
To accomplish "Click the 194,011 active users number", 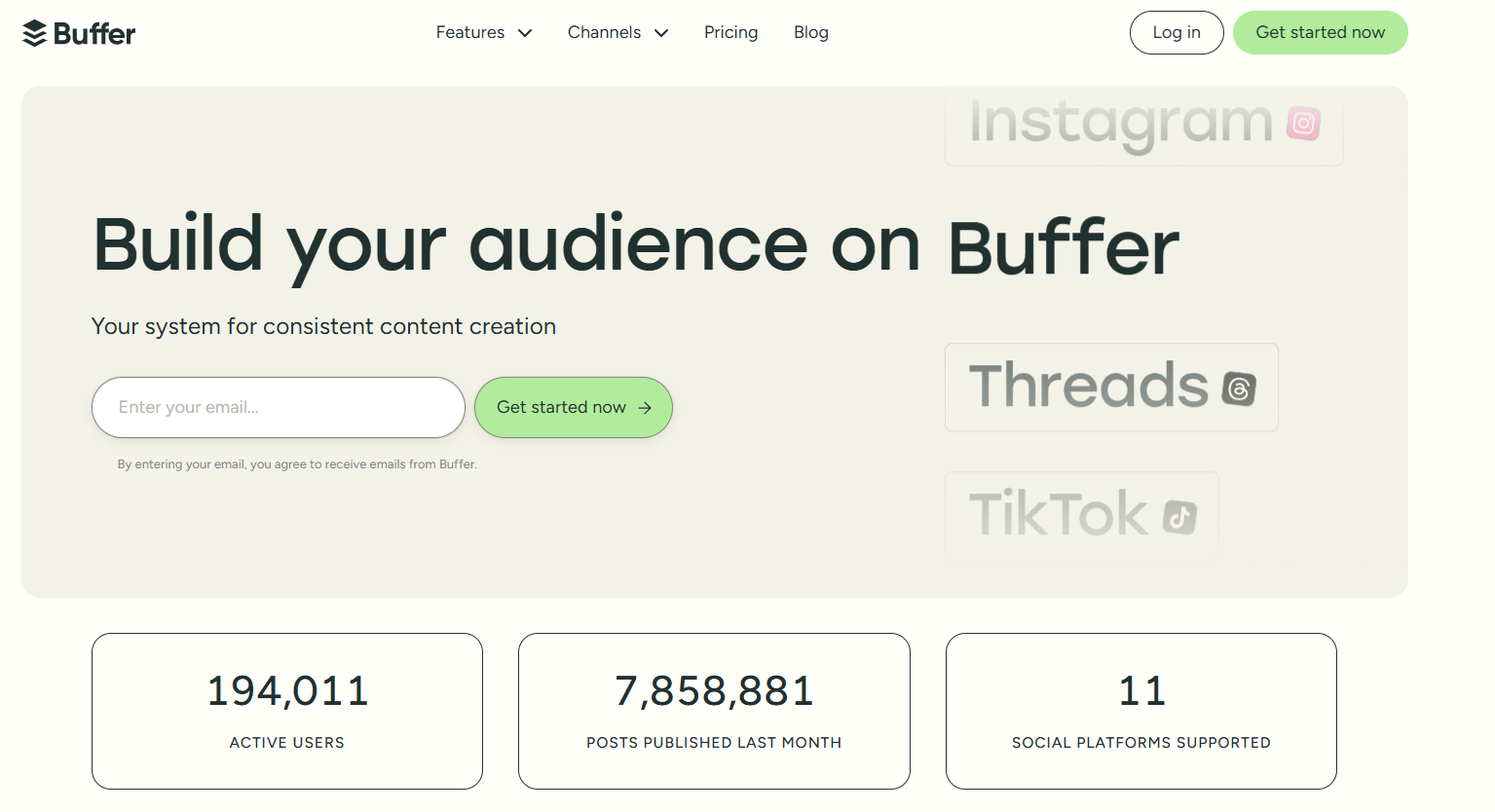I will click(x=287, y=691).
